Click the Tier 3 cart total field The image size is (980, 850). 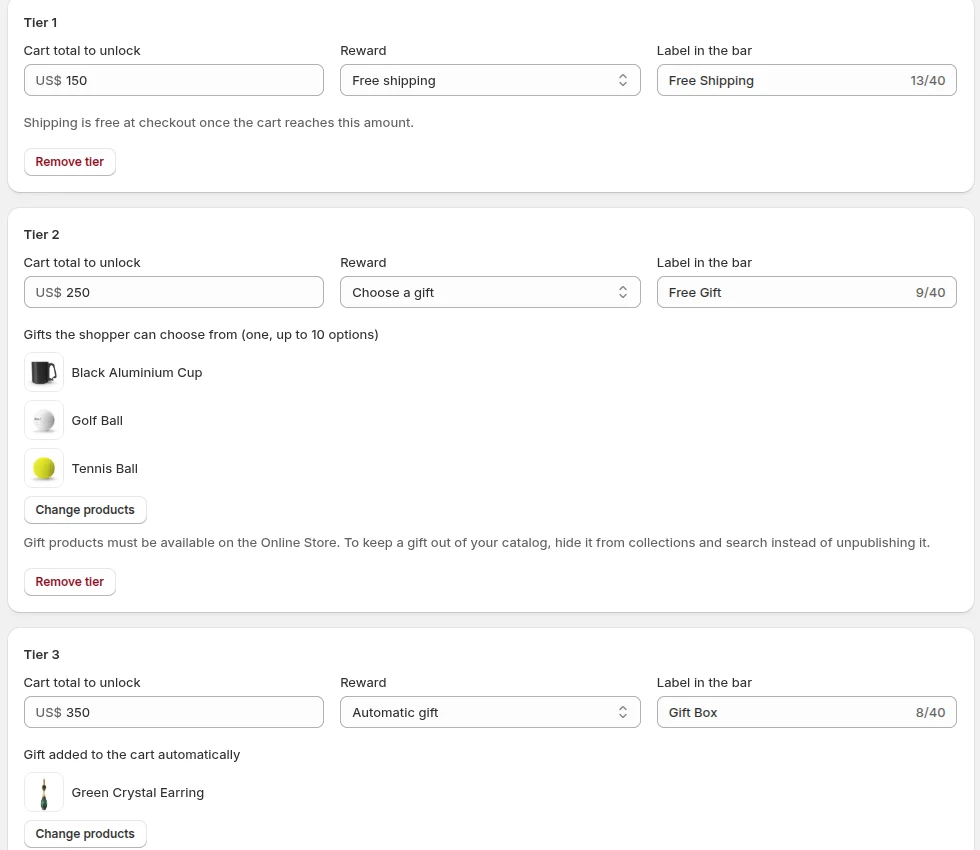[x=174, y=712]
